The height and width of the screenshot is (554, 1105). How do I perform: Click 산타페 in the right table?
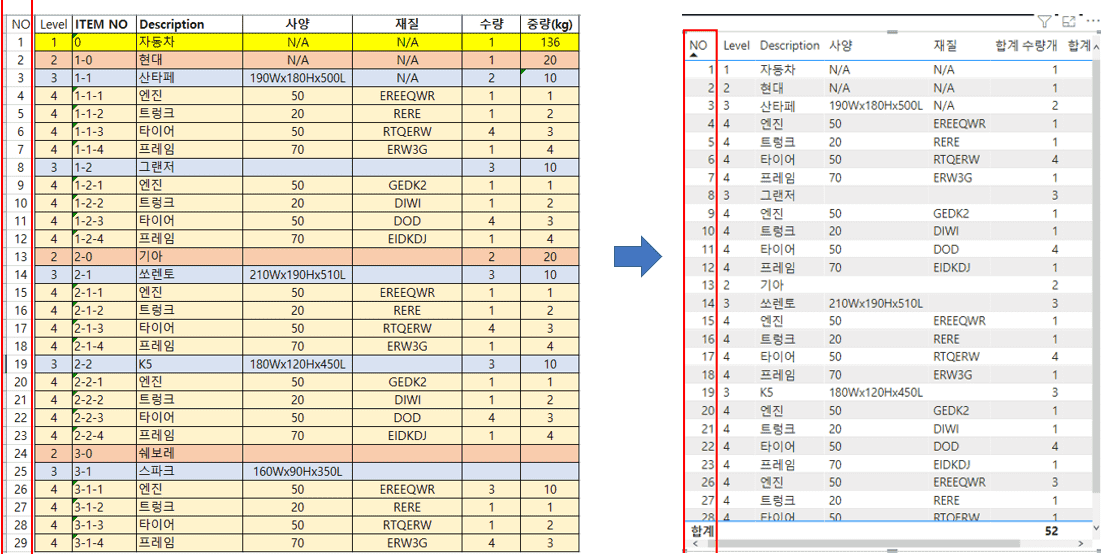(776, 106)
